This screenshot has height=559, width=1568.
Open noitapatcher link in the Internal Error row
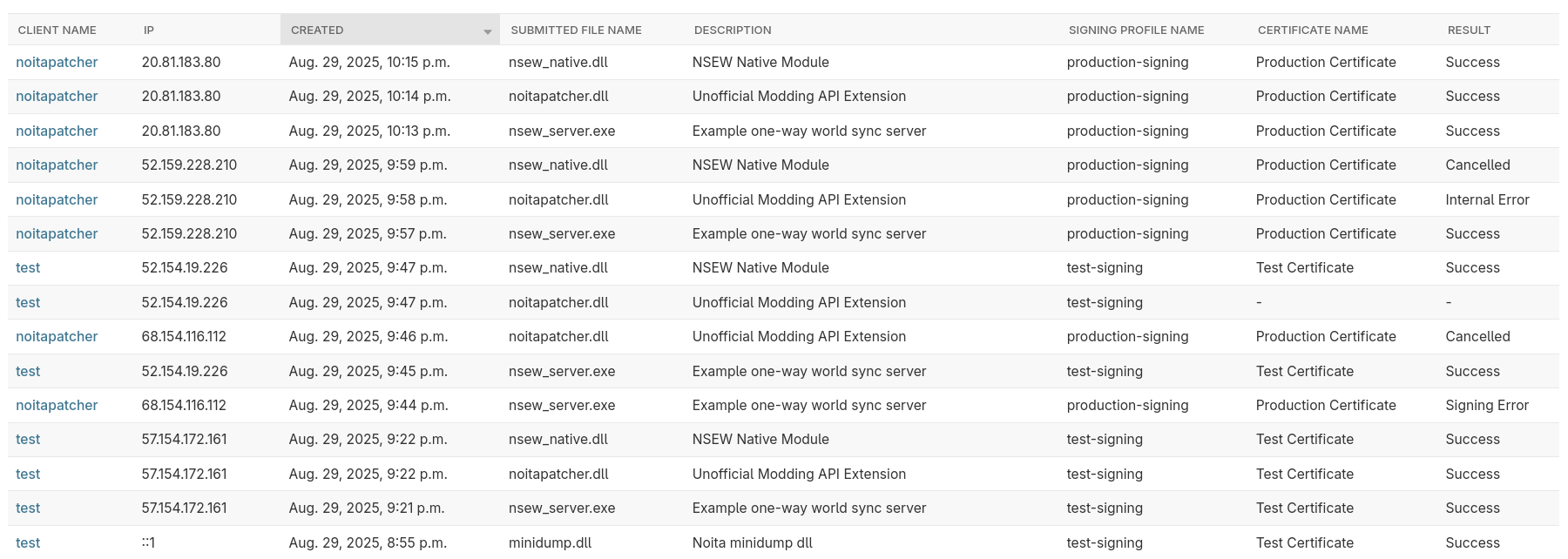[x=57, y=200]
